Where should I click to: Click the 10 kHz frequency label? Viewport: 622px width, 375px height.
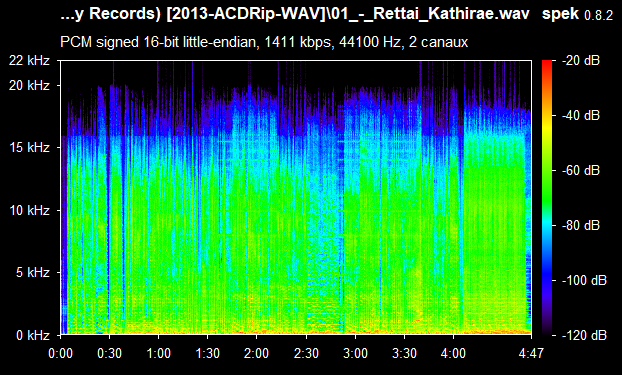click(x=29, y=210)
